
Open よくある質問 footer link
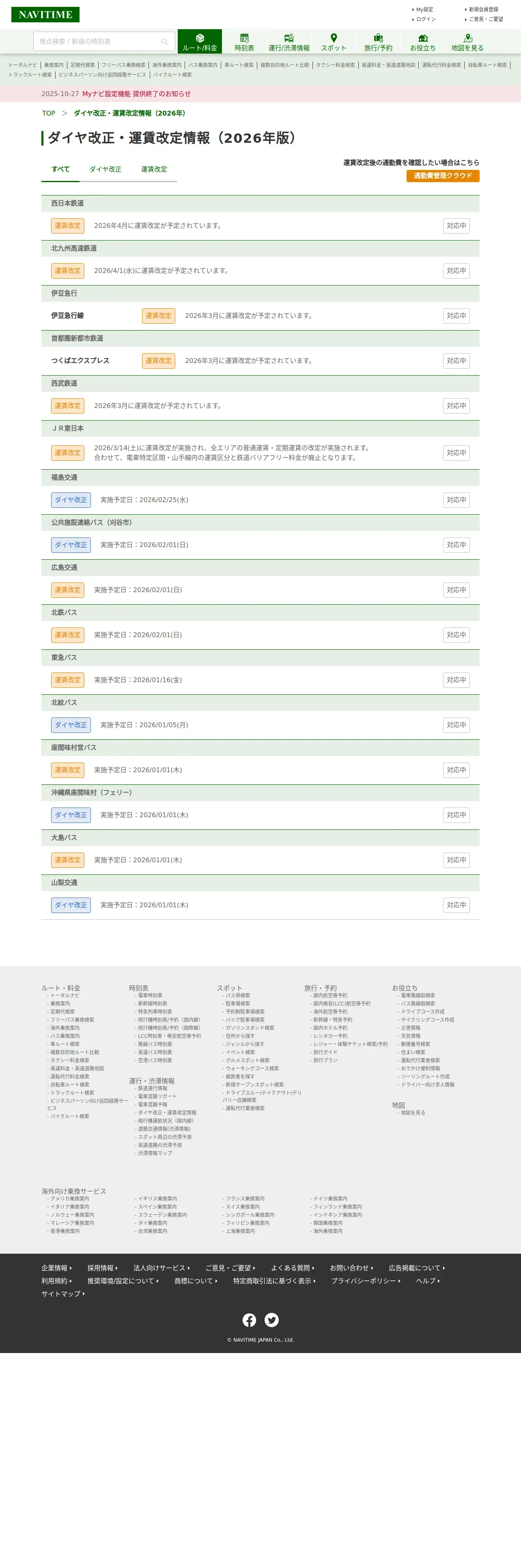[x=293, y=1268]
